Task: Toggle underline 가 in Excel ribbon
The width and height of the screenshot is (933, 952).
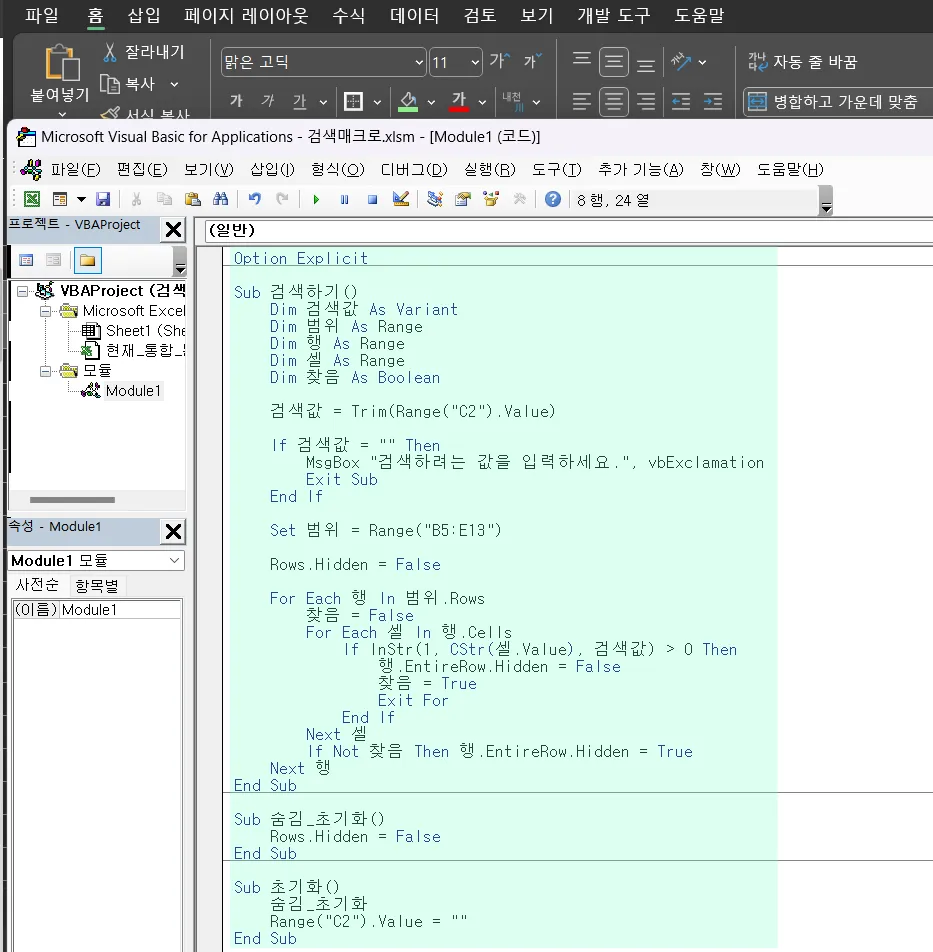Action: point(299,101)
